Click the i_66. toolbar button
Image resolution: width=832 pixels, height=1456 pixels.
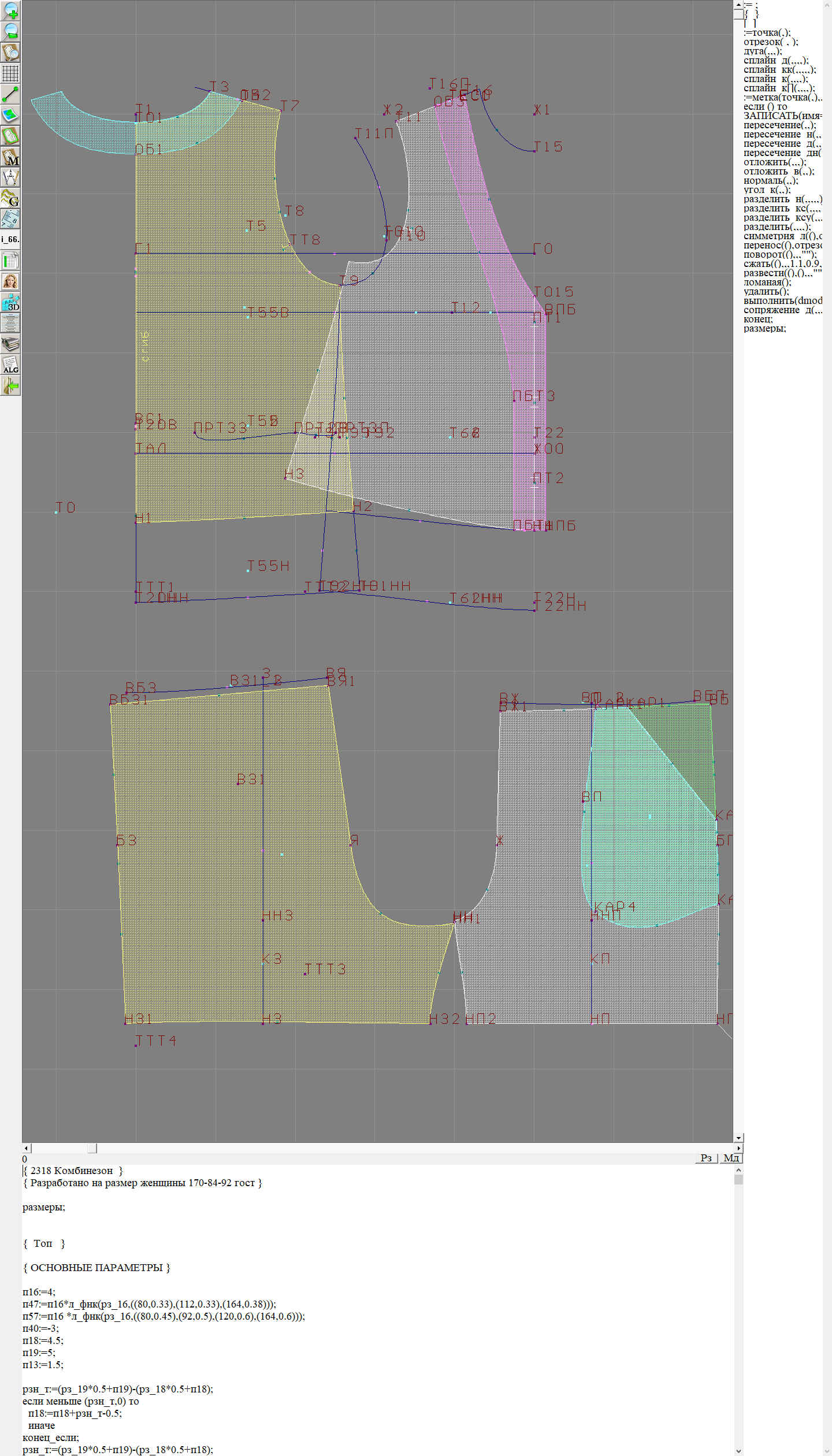10,239
